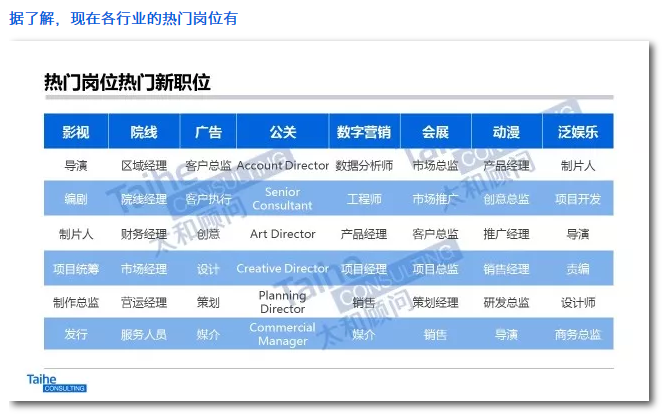The width and height of the screenshot is (664, 416).
Task: Select the 创意总监 cell
Action: (x=506, y=199)
